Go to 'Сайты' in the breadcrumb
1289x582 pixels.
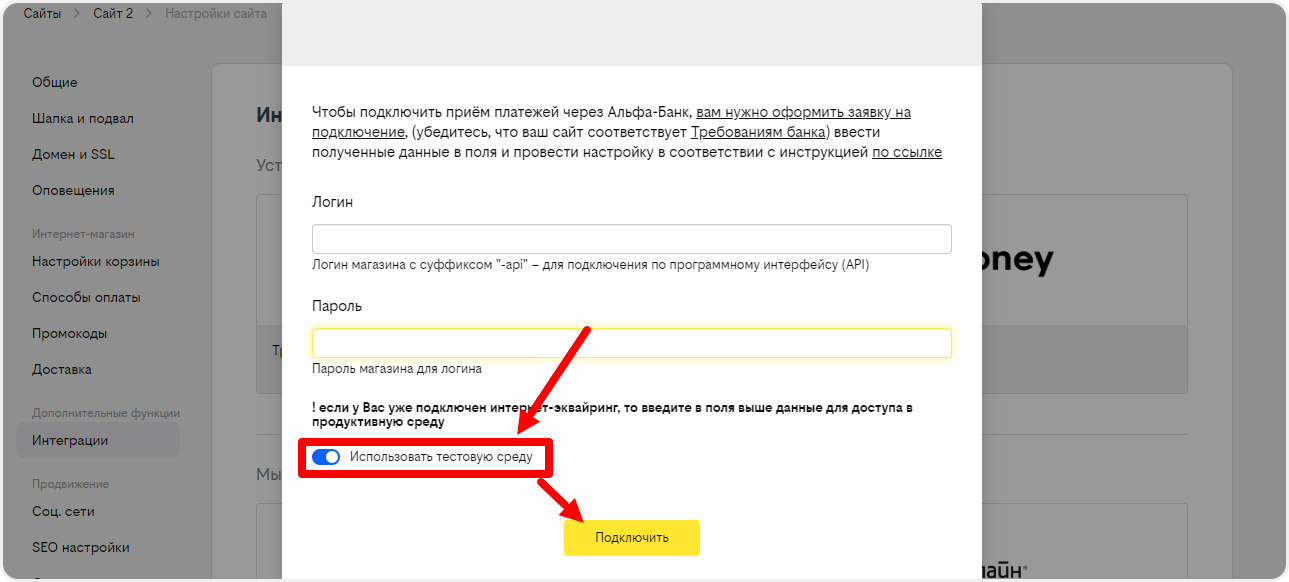(x=42, y=14)
